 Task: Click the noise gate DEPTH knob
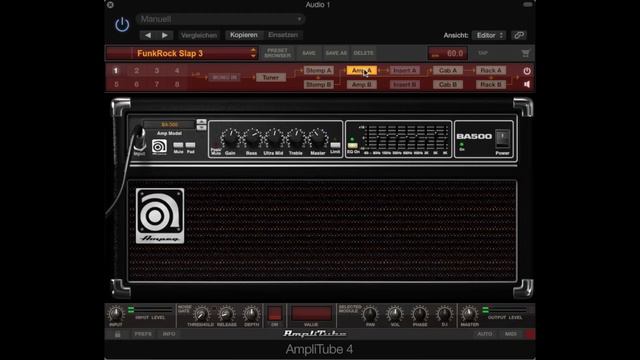[251, 314]
